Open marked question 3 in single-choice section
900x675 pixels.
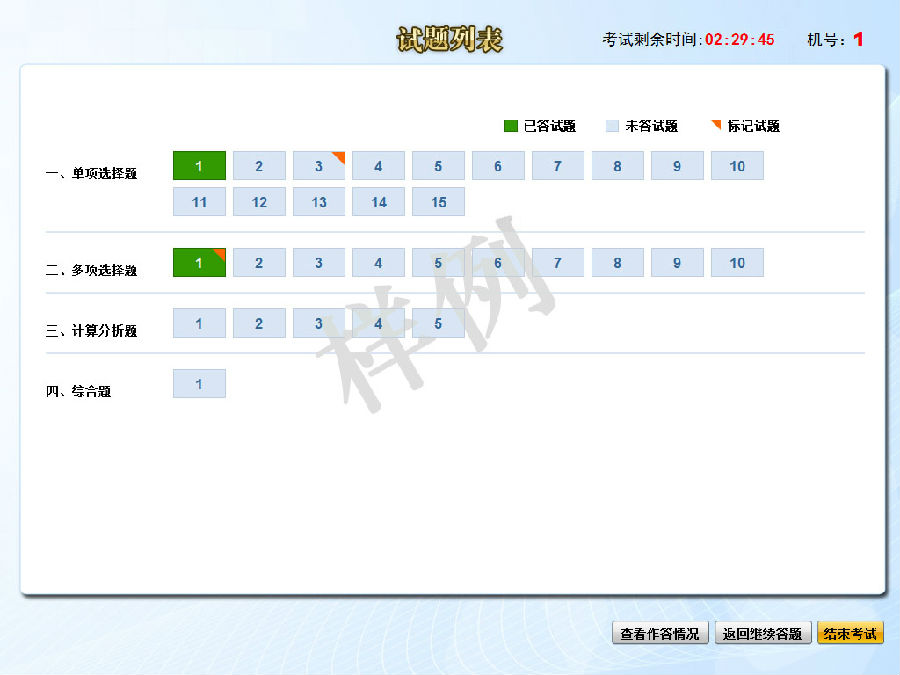tap(319, 165)
